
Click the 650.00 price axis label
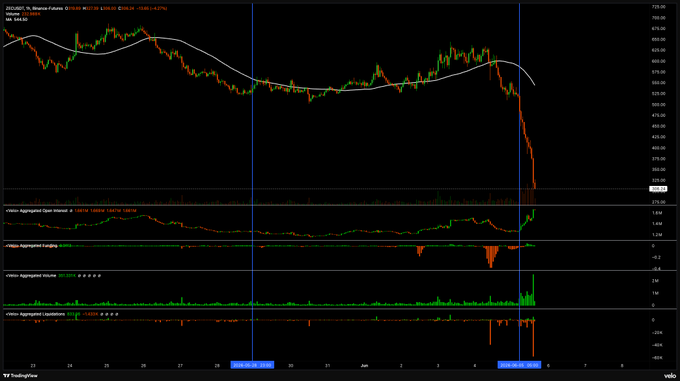pos(658,39)
